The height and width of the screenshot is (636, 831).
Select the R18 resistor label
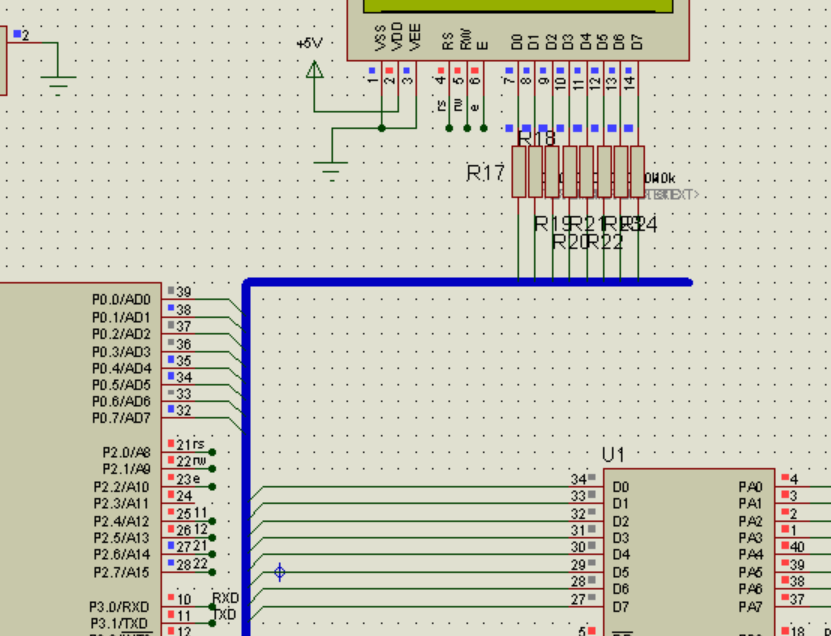[x=536, y=138]
